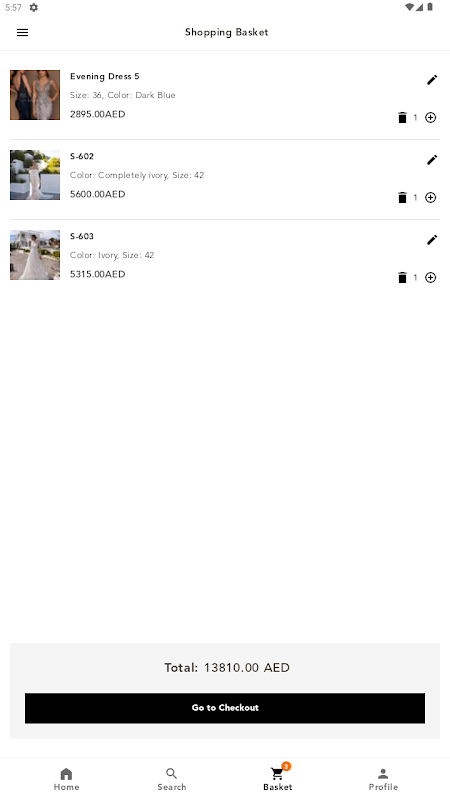Open the hamburger menu

pos(22,32)
